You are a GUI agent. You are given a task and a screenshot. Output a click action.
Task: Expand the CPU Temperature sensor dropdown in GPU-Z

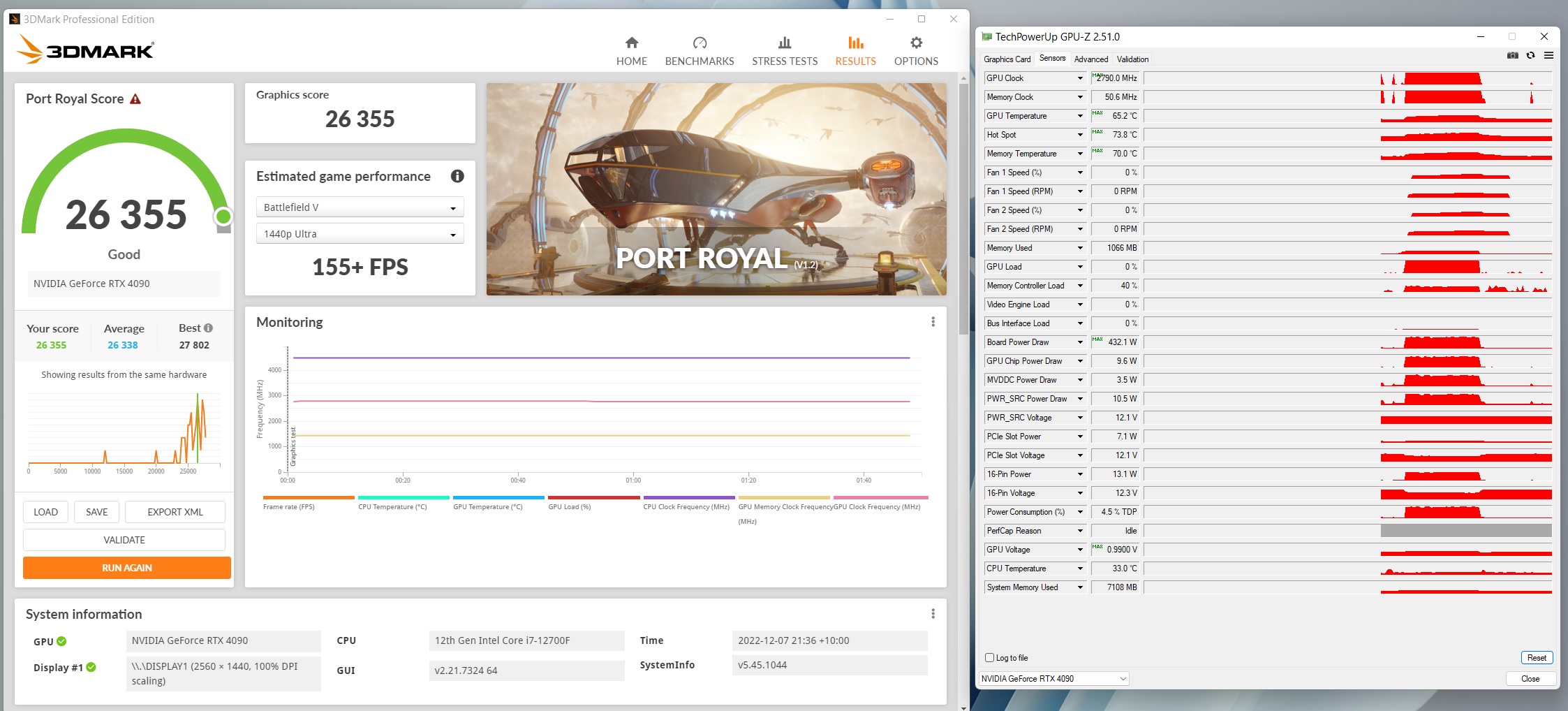pyautogui.click(x=1080, y=569)
